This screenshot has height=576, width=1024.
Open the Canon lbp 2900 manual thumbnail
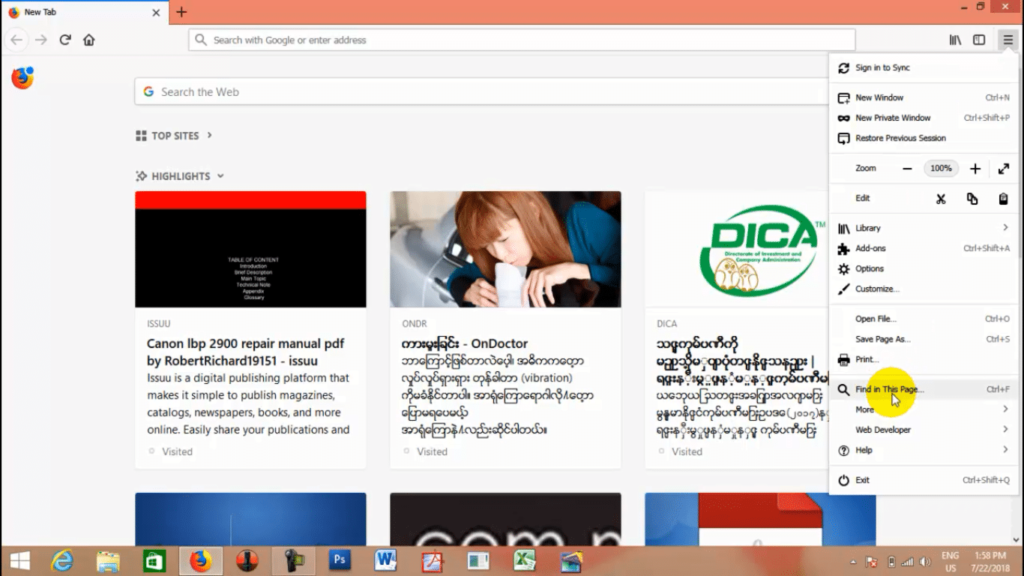pyautogui.click(x=251, y=249)
